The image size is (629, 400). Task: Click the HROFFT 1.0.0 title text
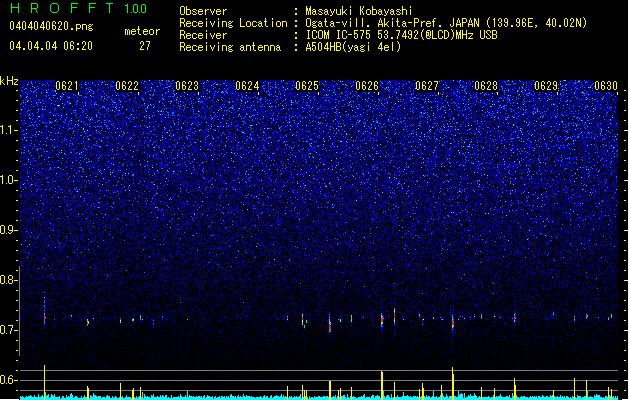pos(78,8)
